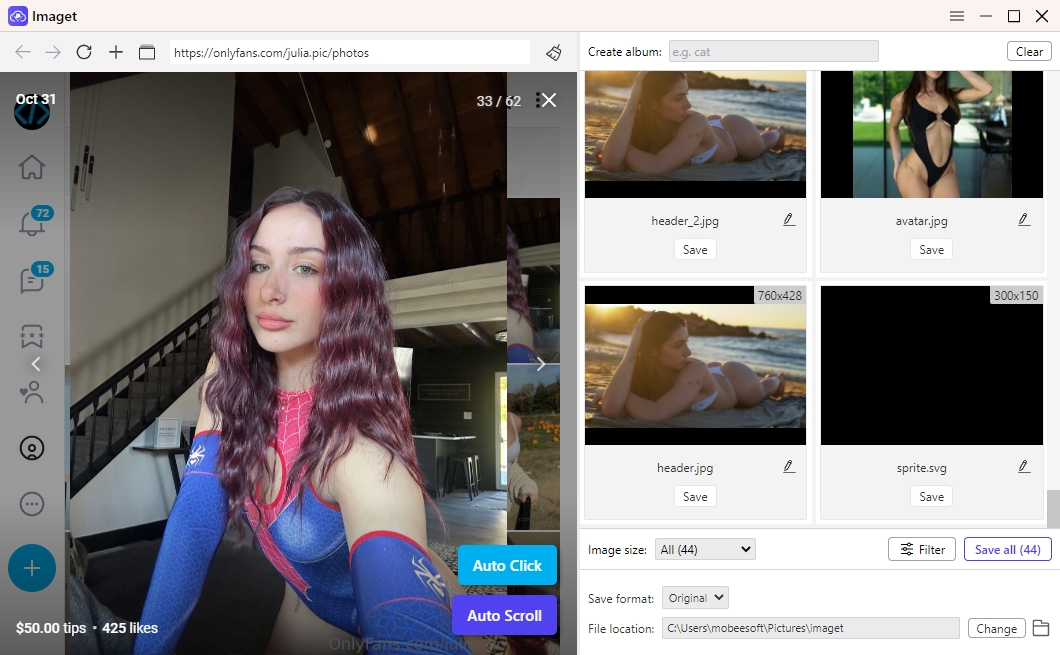Click Save all (44) to download everything
This screenshot has height=655, width=1060.
coord(1007,549)
